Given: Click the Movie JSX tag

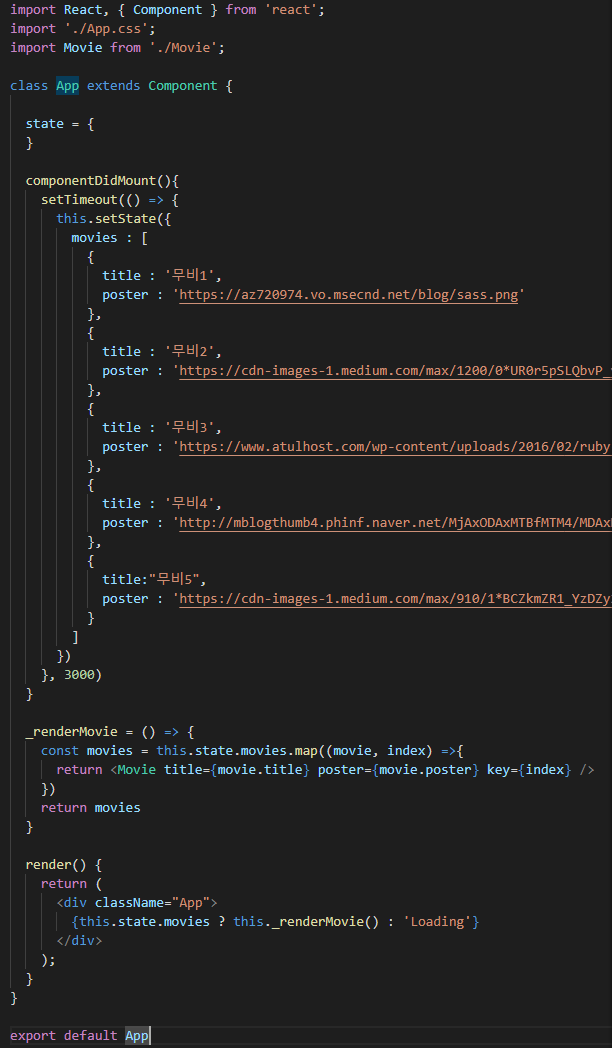Looking at the screenshot, I should pos(137,770).
